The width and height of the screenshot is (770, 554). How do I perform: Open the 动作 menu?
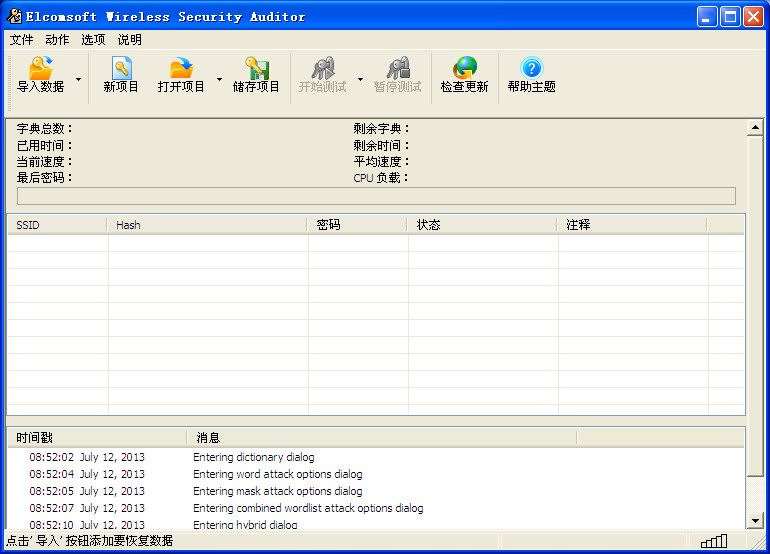(57, 40)
